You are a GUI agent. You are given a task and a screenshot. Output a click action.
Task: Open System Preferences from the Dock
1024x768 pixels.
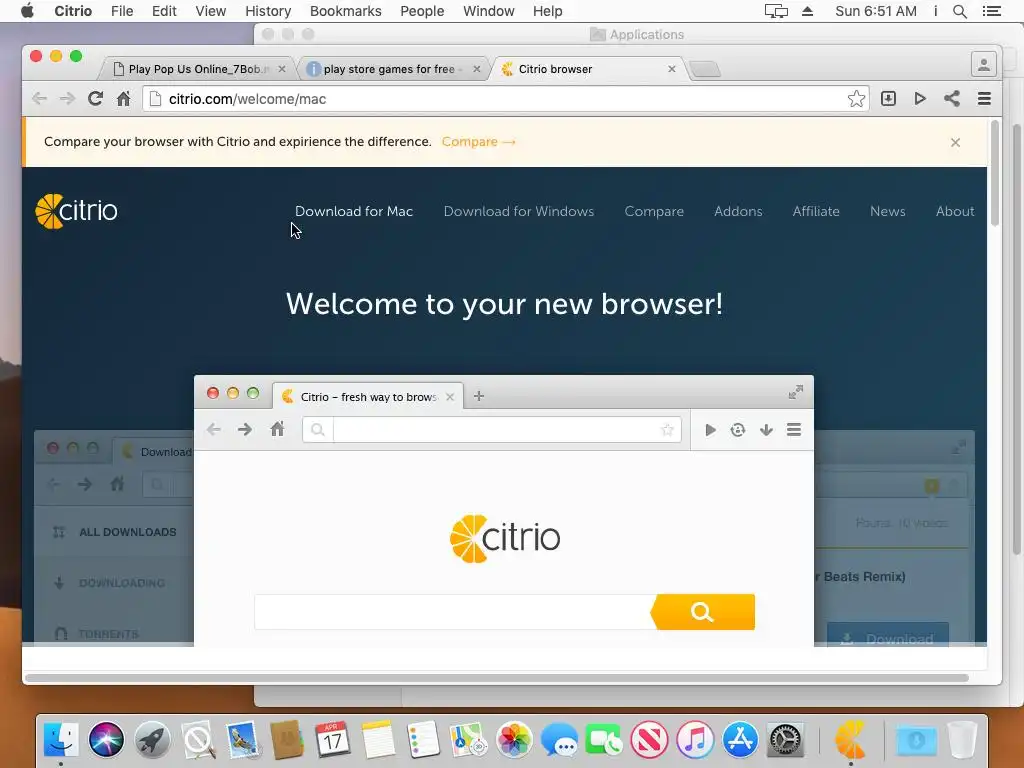pos(786,740)
